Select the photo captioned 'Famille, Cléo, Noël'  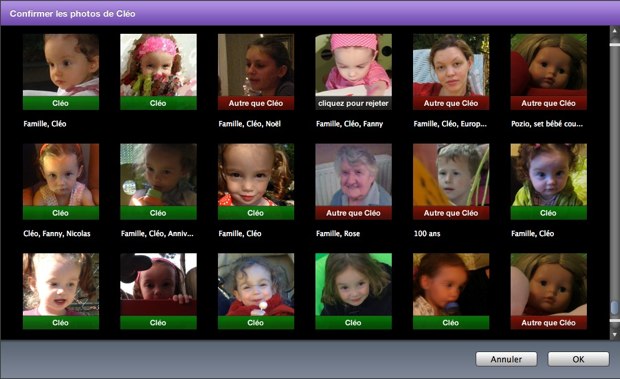256,65
